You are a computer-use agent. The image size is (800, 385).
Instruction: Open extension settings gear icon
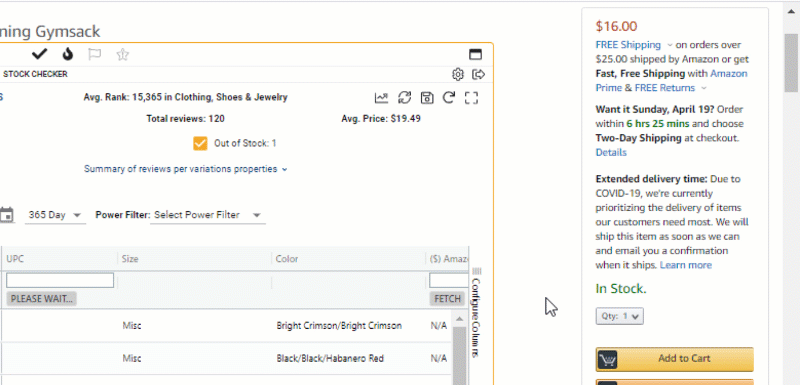tap(458, 74)
